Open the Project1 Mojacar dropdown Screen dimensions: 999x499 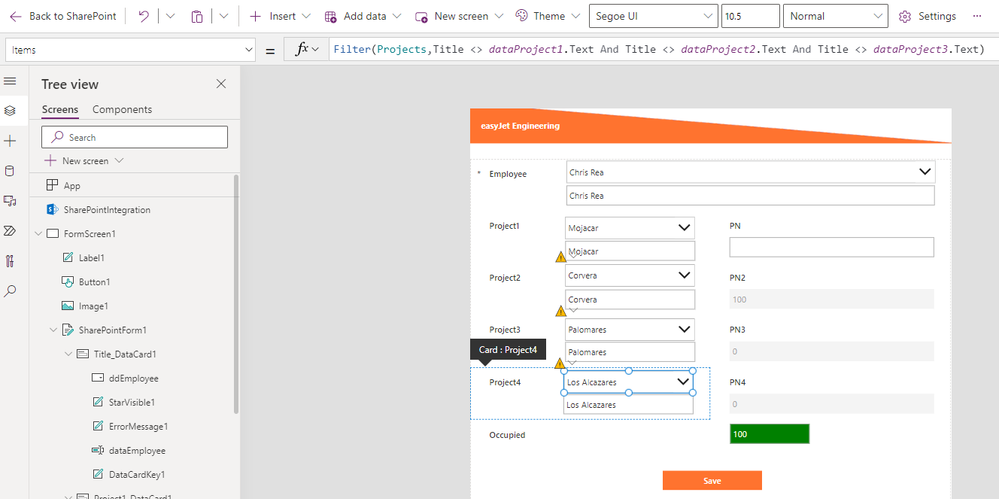pyautogui.click(x=629, y=228)
